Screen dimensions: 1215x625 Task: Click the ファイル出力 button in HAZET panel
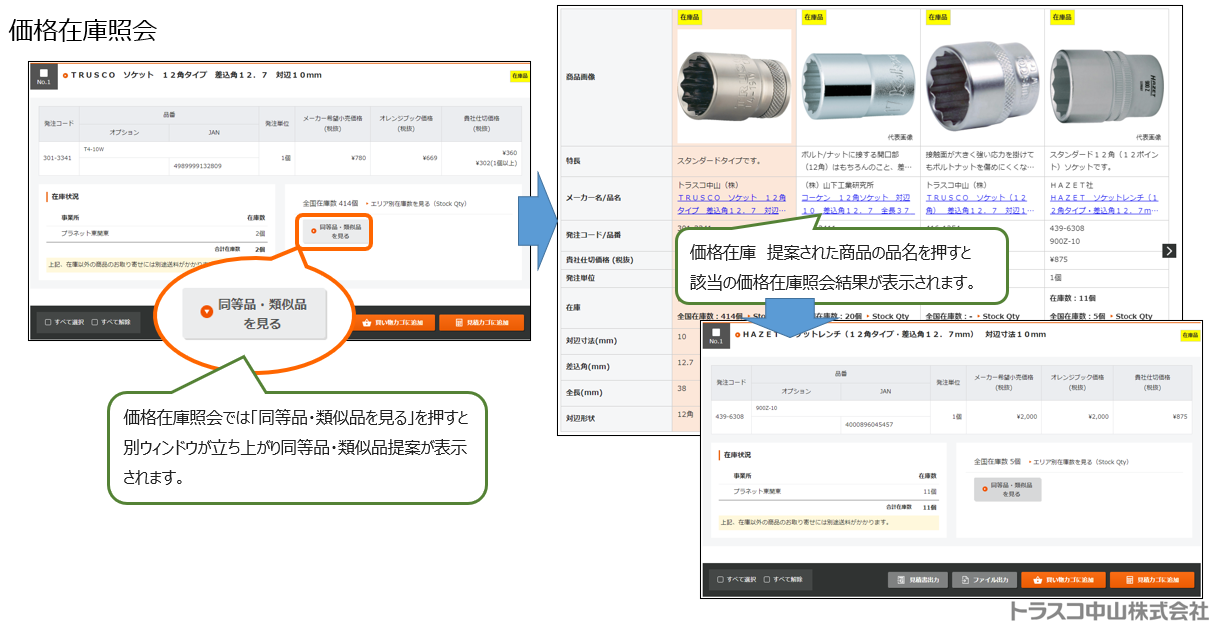pyautogui.click(x=983, y=580)
